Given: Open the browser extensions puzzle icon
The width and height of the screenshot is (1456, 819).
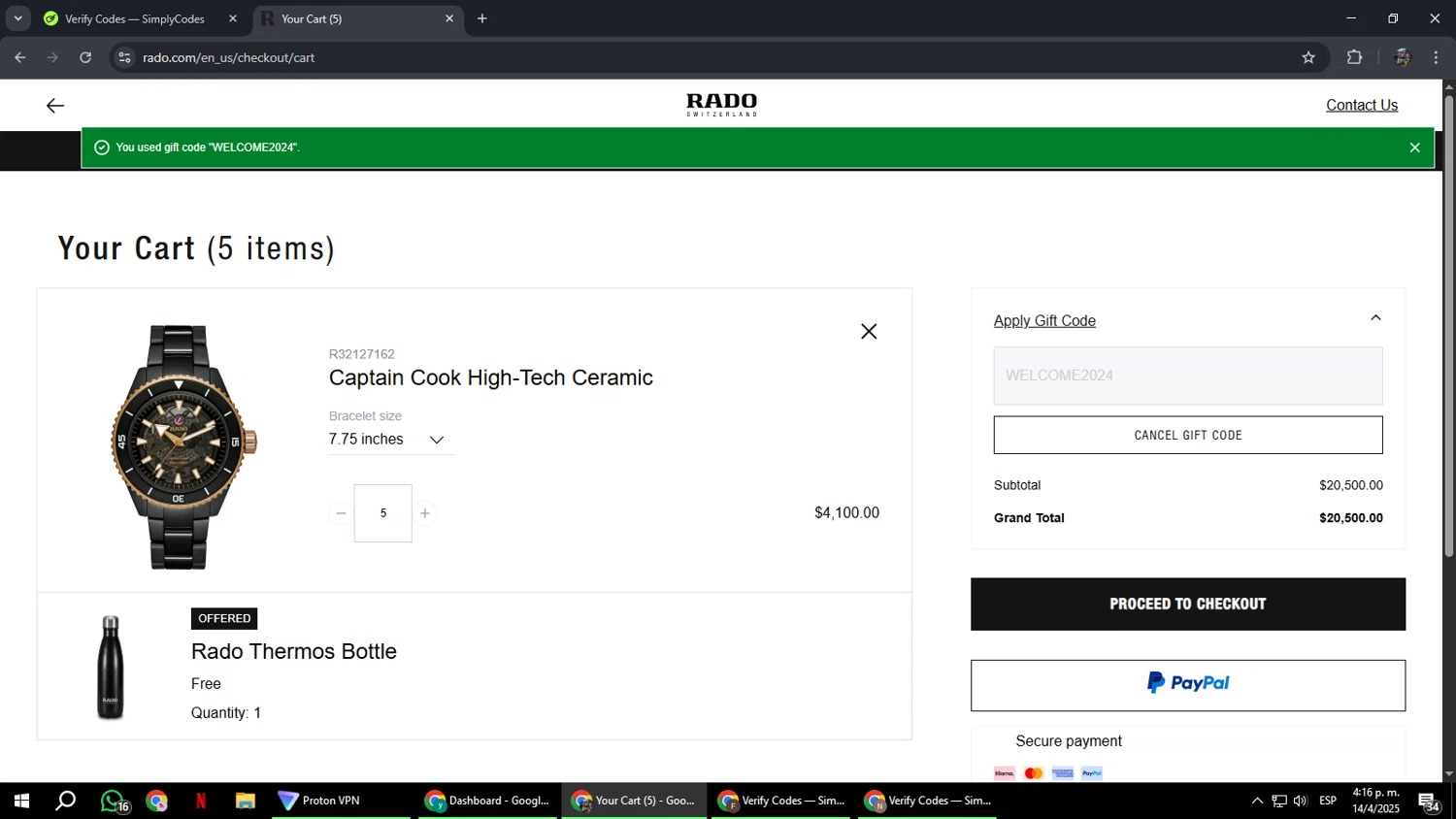Looking at the screenshot, I should [x=1355, y=57].
